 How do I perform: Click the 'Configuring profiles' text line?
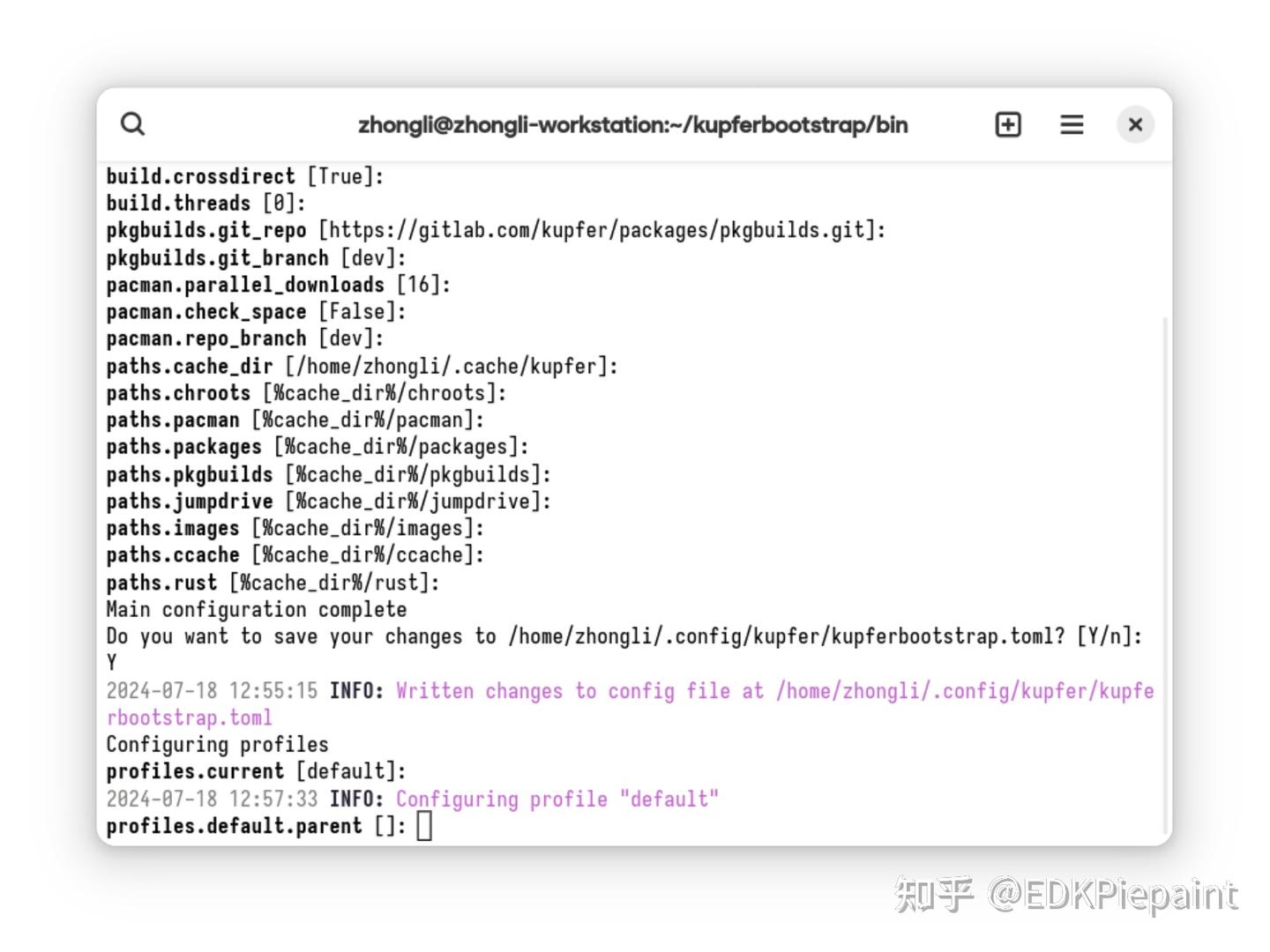pyautogui.click(x=218, y=745)
